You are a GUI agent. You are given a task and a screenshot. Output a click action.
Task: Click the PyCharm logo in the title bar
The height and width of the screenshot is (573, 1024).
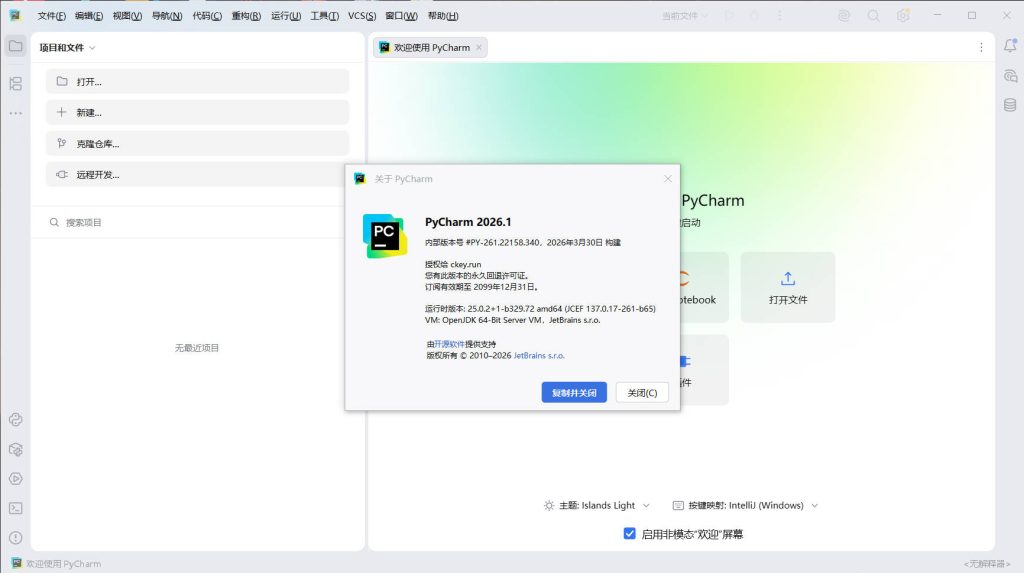pyautogui.click(x=14, y=15)
